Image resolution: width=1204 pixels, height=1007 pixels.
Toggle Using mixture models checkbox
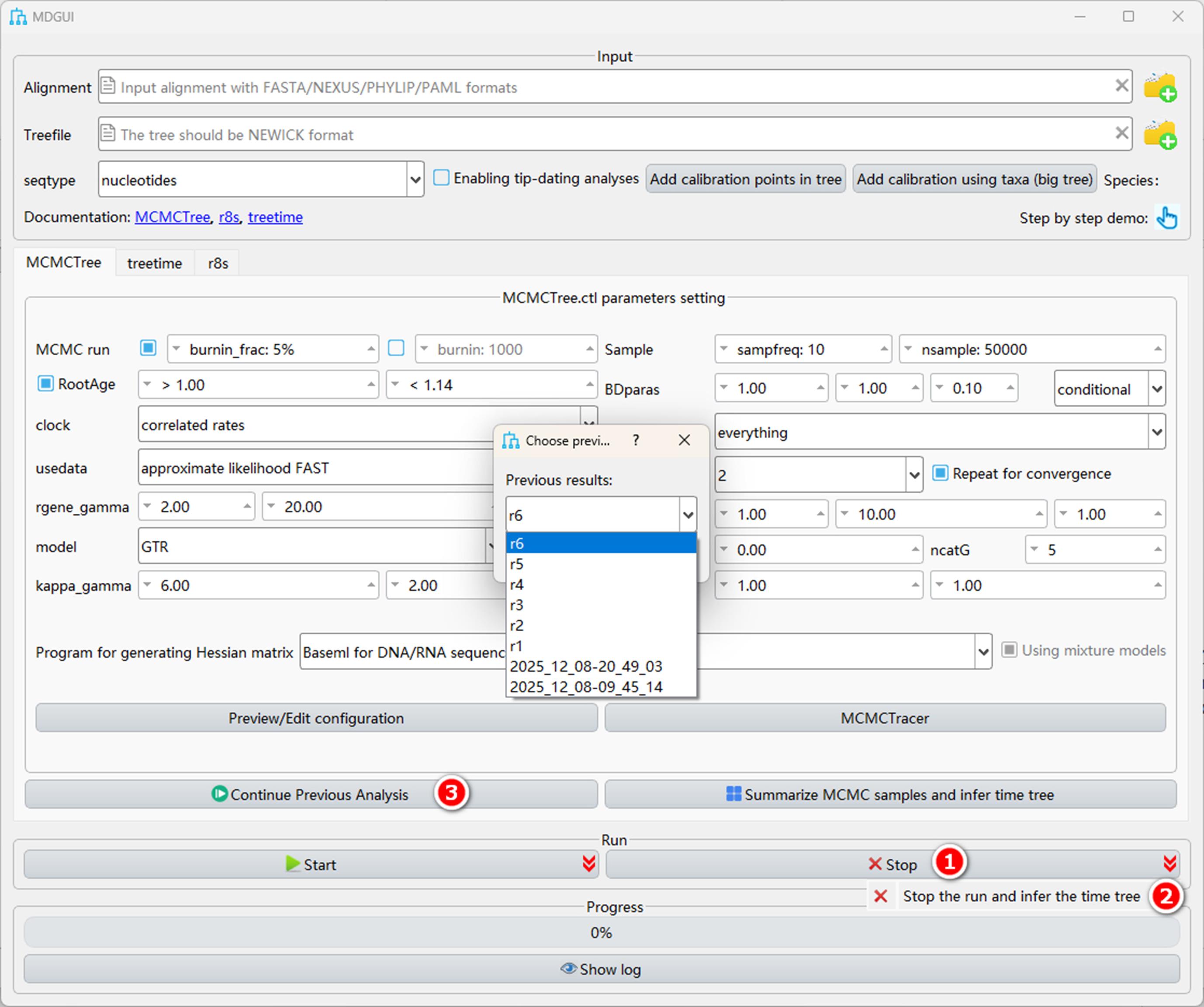click(x=1009, y=651)
